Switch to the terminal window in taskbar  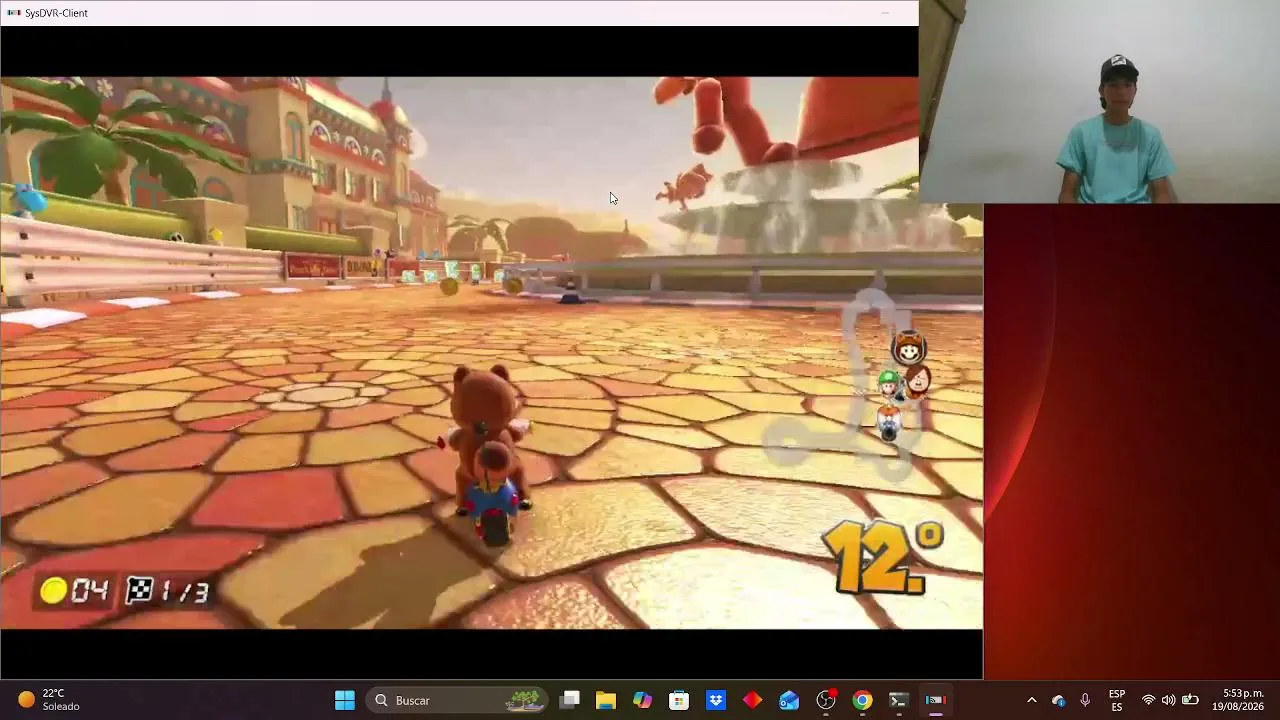pyautogui.click(x=898, y=700)
